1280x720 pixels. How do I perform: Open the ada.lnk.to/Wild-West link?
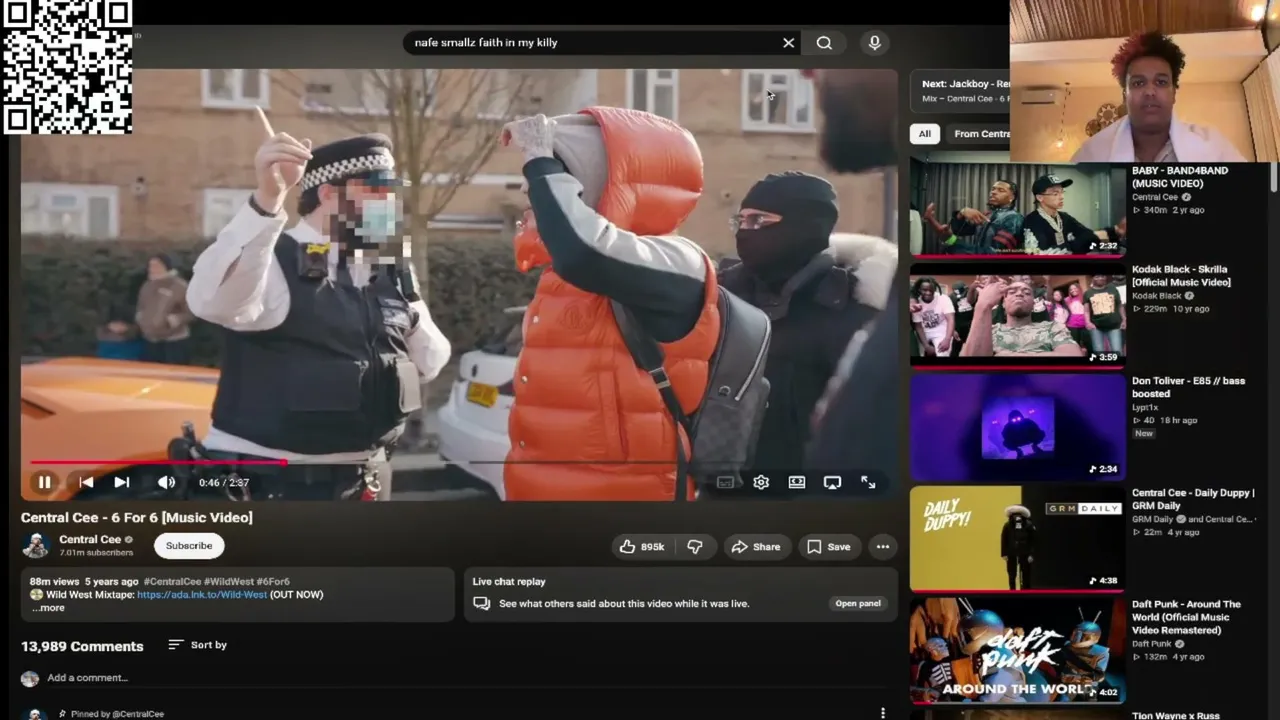202,594
